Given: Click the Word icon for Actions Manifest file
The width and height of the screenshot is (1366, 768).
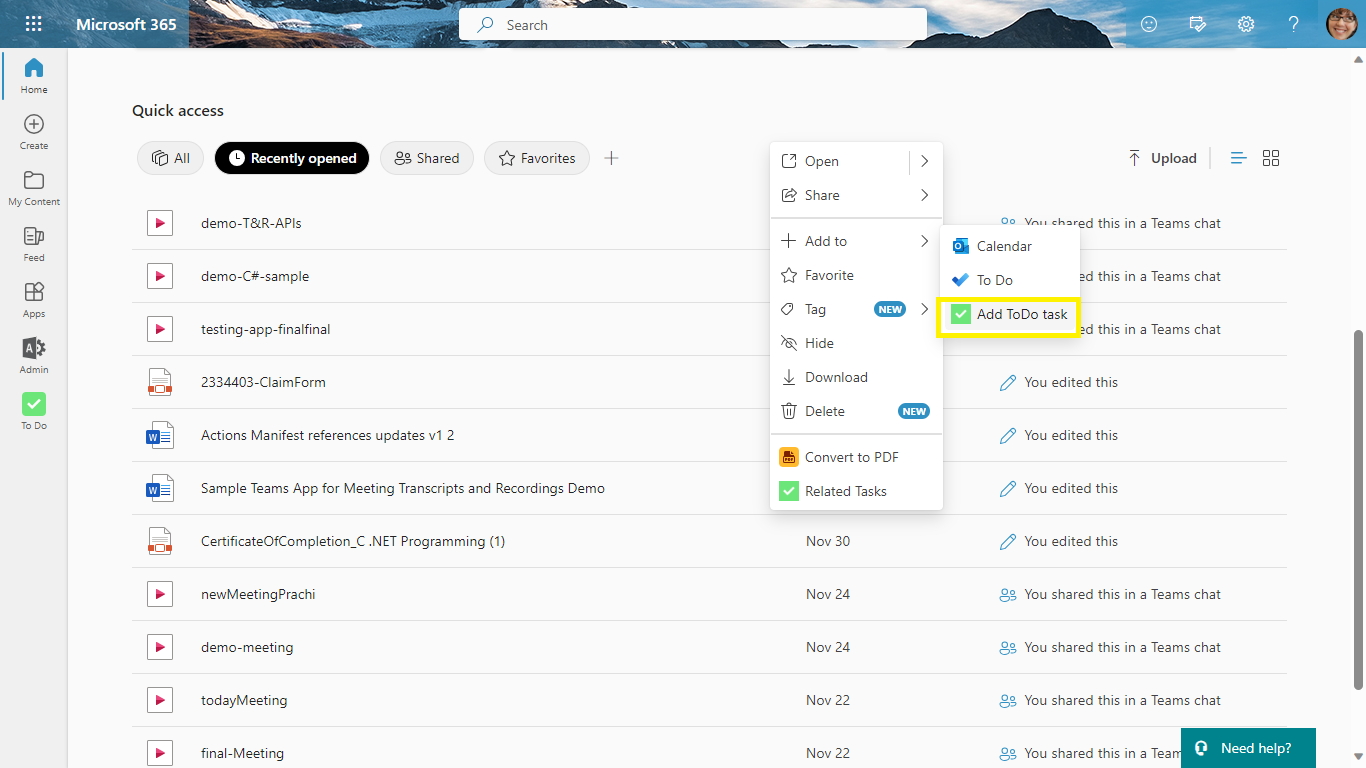Looking at the screenshot, I should (x=160, y=435).
